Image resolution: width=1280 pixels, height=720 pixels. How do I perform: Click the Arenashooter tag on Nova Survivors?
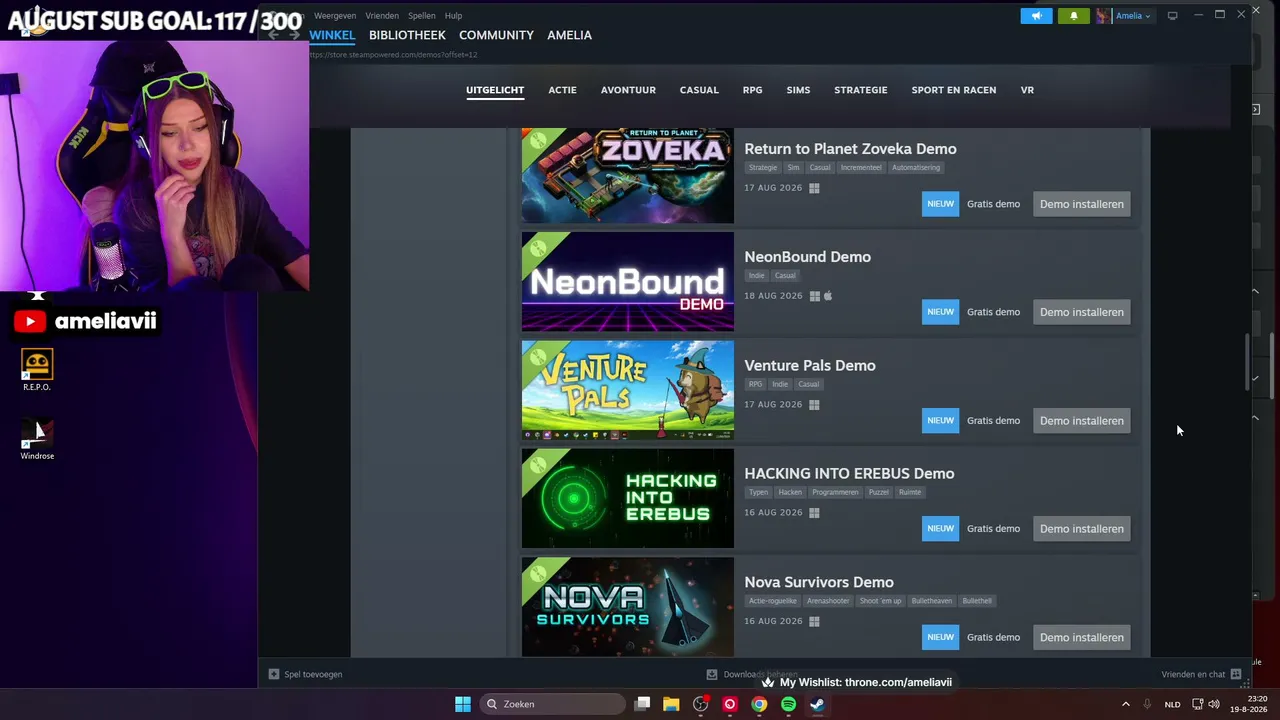click(x=828, y=601)
